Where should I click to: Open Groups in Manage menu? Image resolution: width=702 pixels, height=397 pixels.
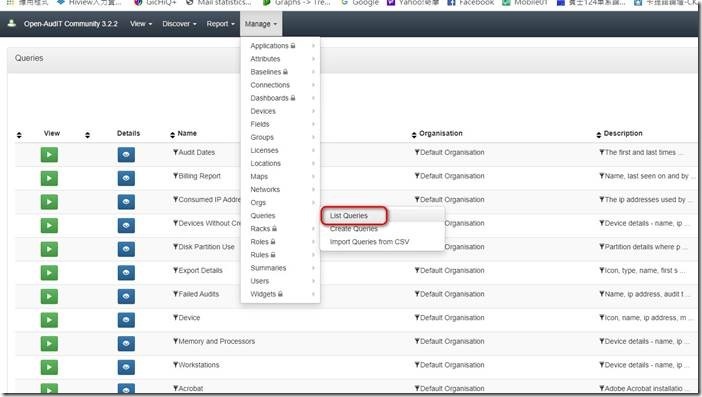click(x=280, y=137)
